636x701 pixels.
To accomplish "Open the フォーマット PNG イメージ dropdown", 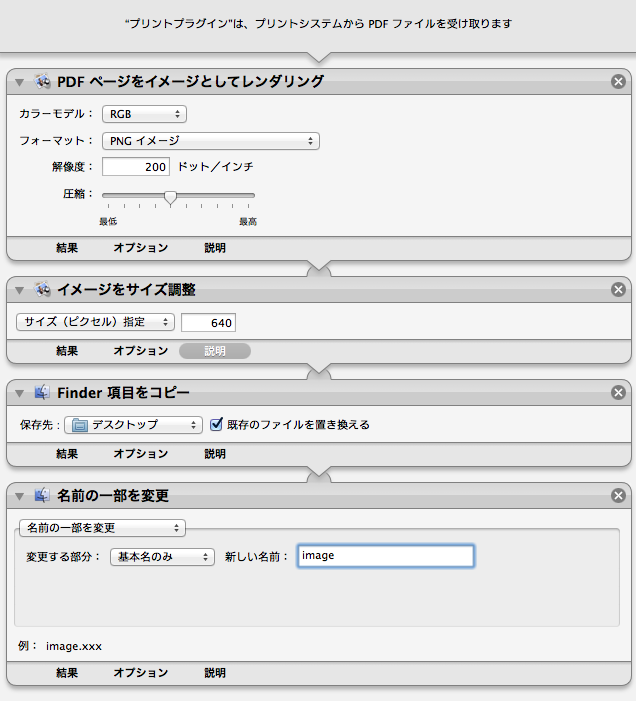I will coord(211,141).
